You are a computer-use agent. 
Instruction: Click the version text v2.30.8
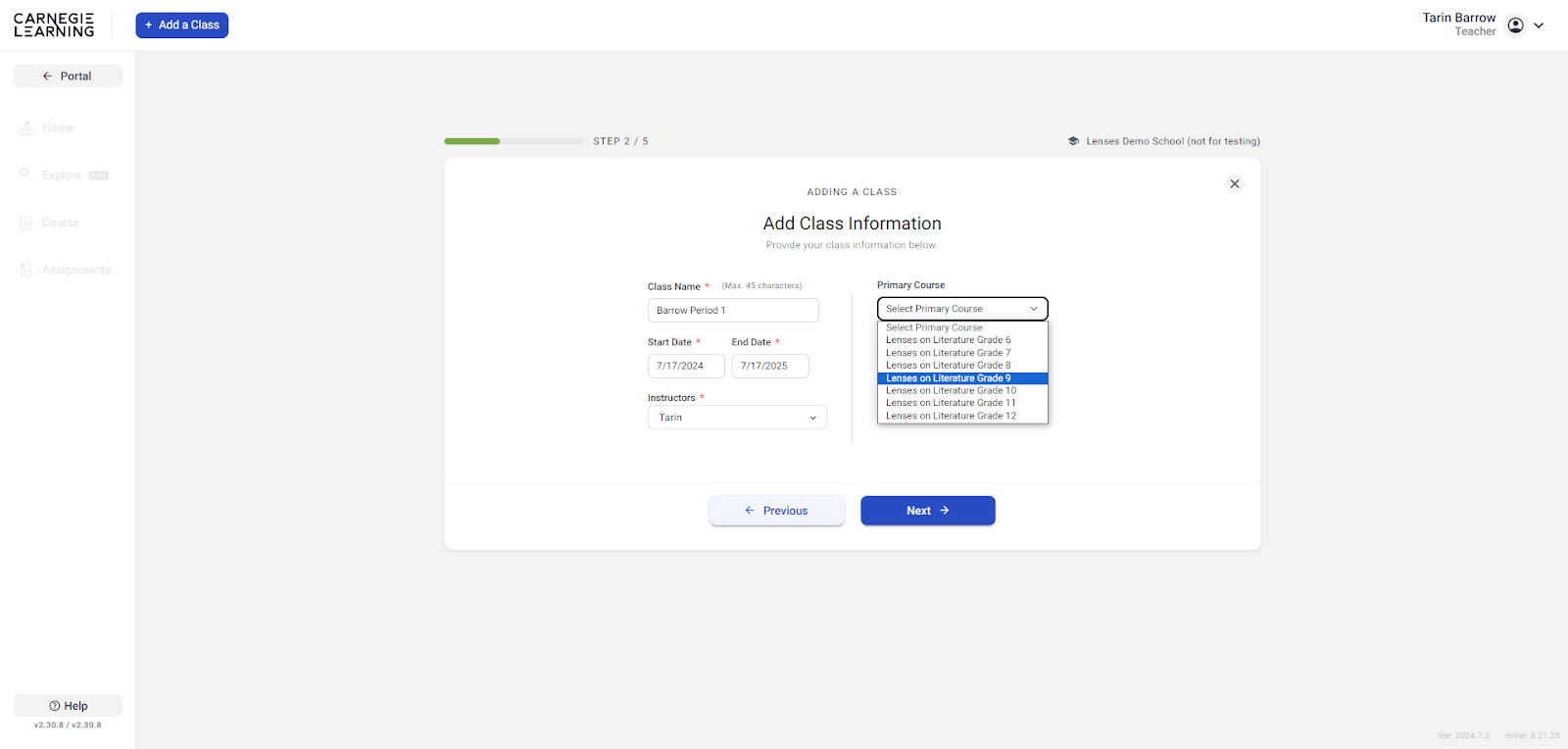pos(68,725)
